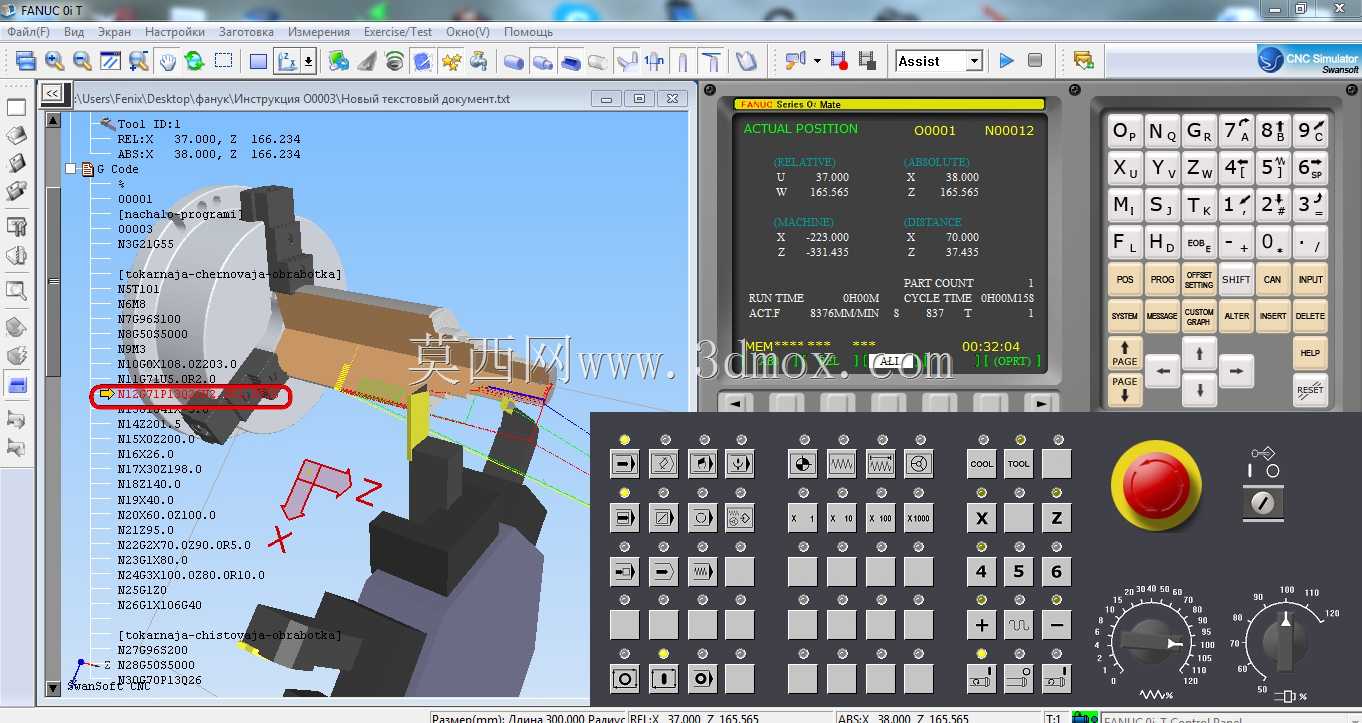The image size is (1362, 723).
Task: Click the Tool ID:1 tree entry
Action: tap(150, 124)
